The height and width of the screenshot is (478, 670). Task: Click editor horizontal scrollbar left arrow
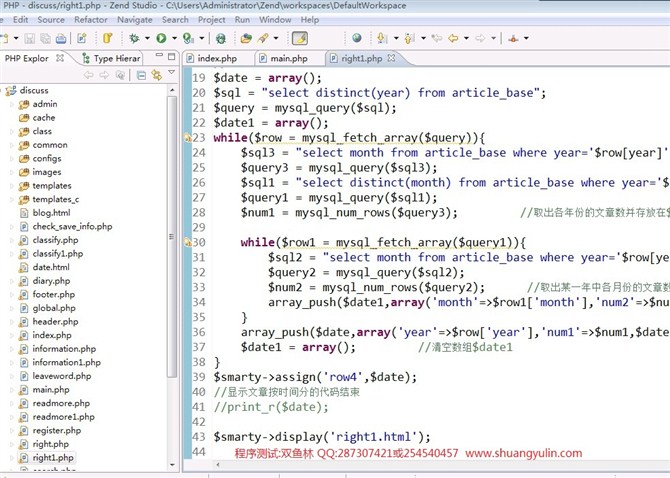(218, 465)
